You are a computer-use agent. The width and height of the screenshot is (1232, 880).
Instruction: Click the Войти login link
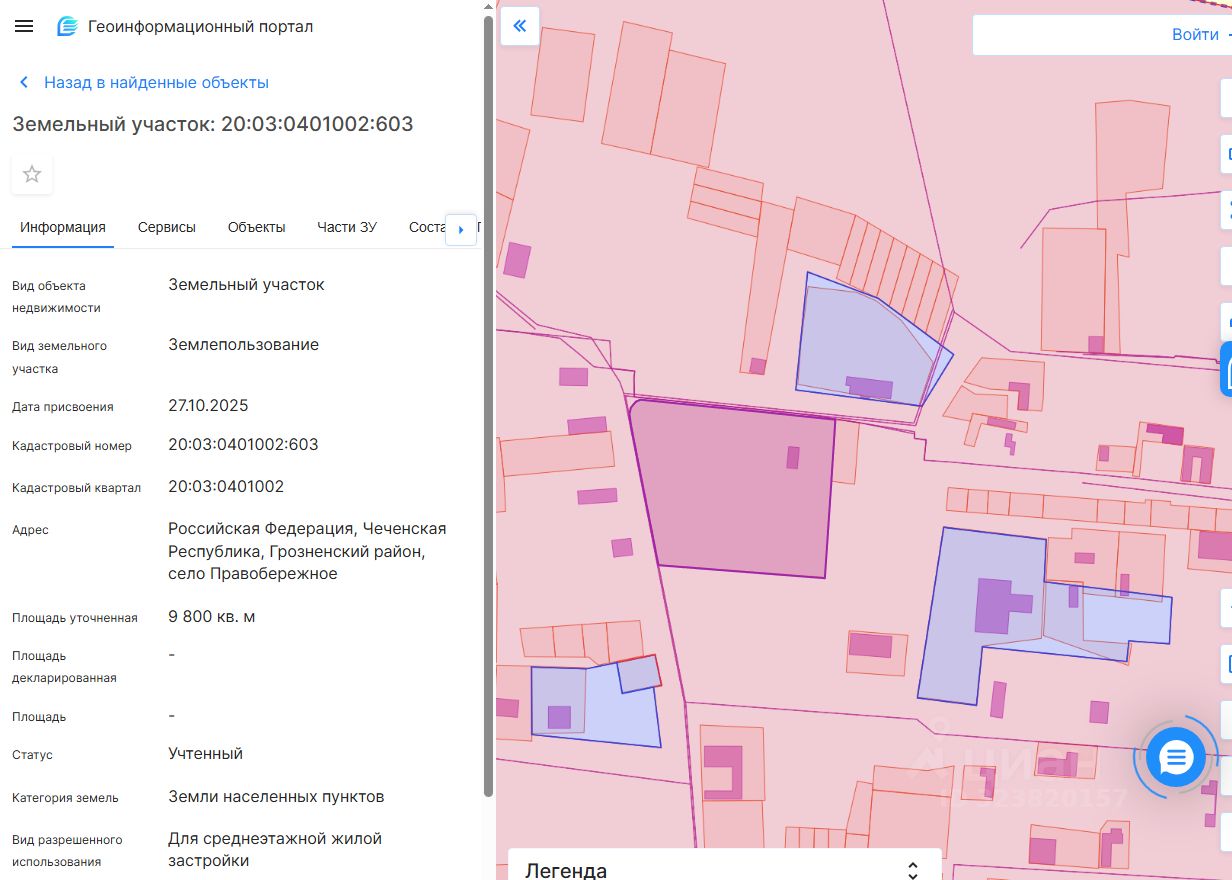pyautogui.click(x=1195, y=34)
